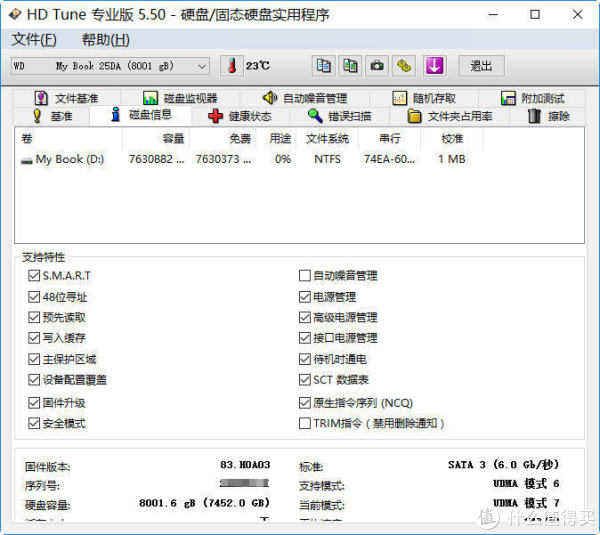Click the NTFS file system cell
Viewport: 600px width, 535px height.
click(x=328, y=159)
